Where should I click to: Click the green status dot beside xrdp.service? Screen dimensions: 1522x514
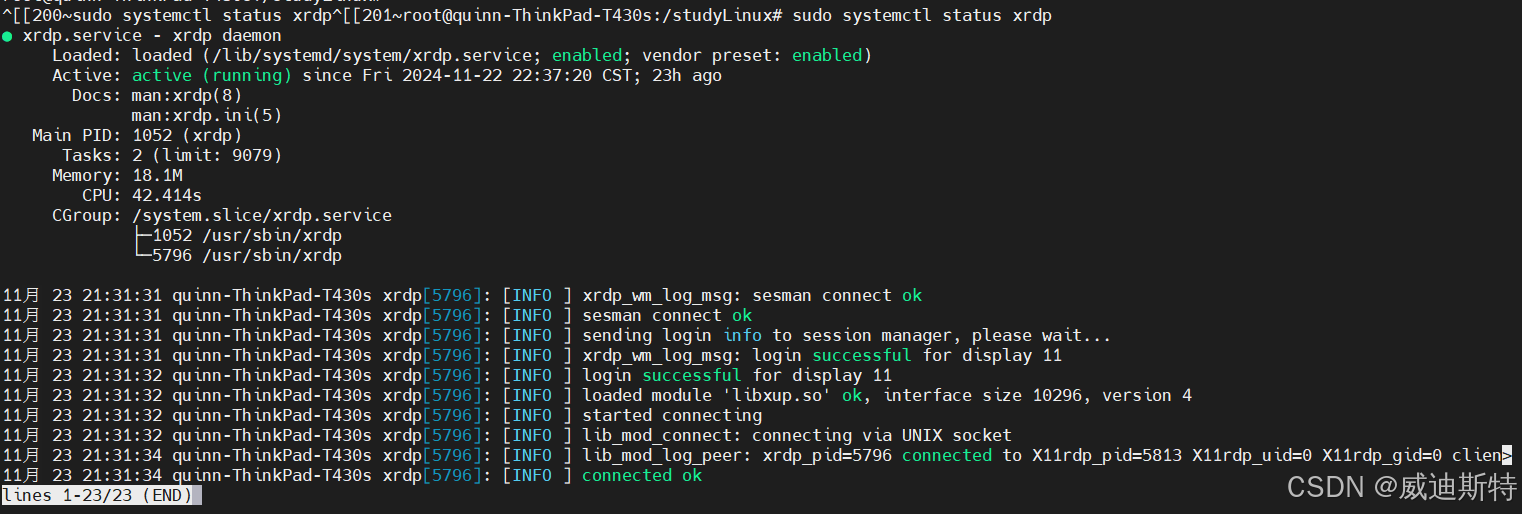(7, 36)
